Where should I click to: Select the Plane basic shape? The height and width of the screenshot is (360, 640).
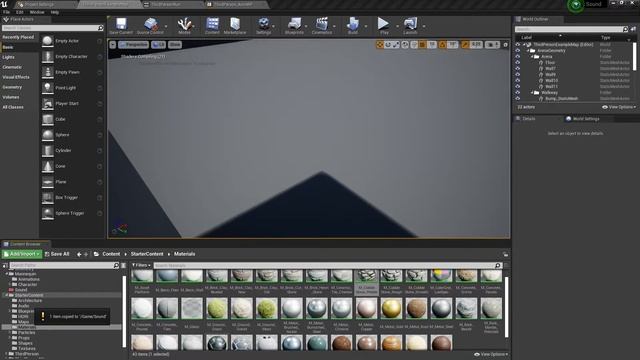pyautogui.click(x=72, y=182)
